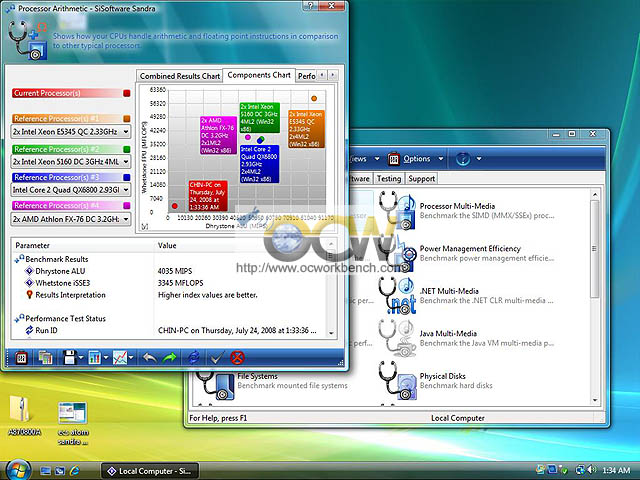Image resolution: width=640 pixels, height=480 pixels.
Task: Click the Options menu label
Action: [x=417, y=159]
